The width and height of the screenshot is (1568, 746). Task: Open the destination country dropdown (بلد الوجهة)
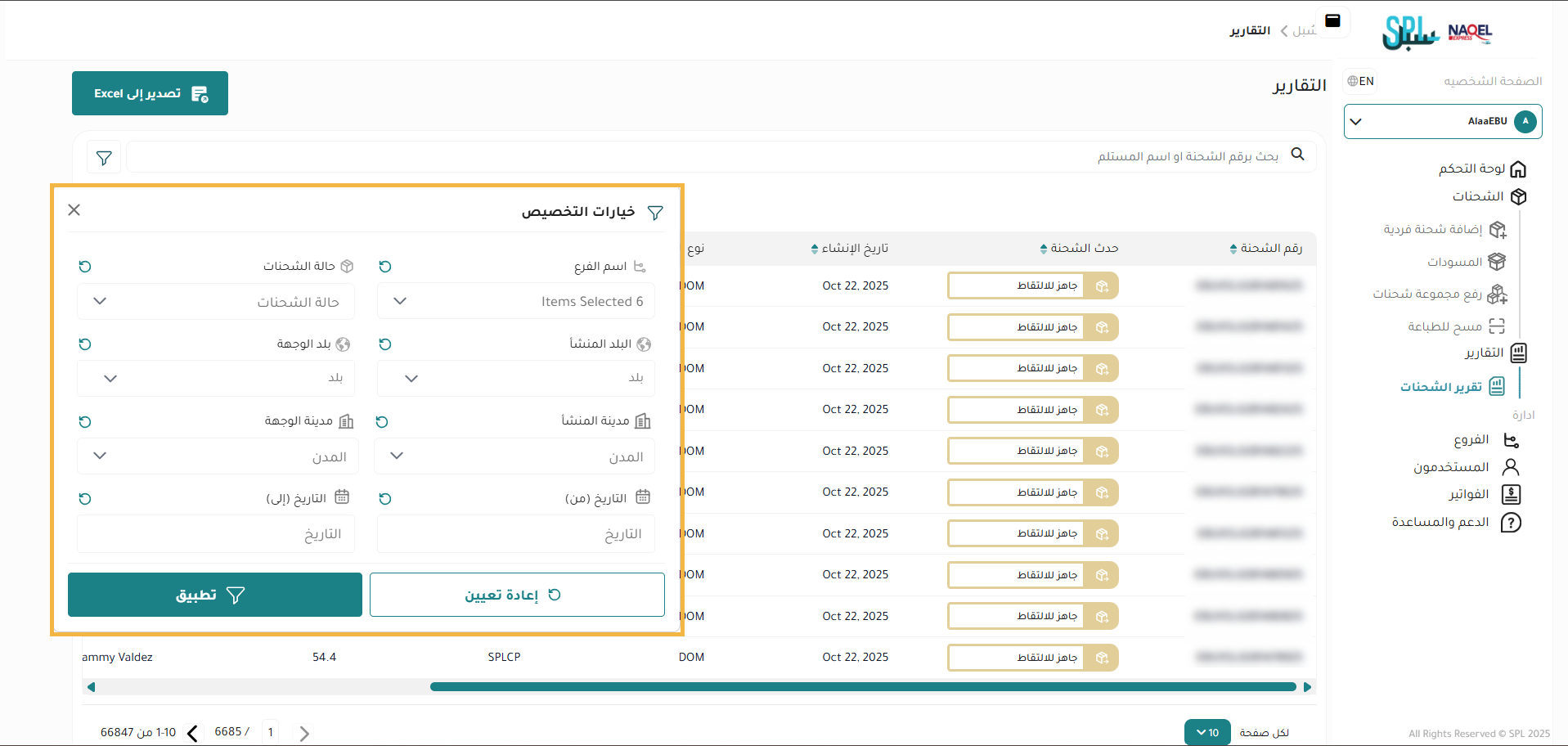(x=216, y=379)
